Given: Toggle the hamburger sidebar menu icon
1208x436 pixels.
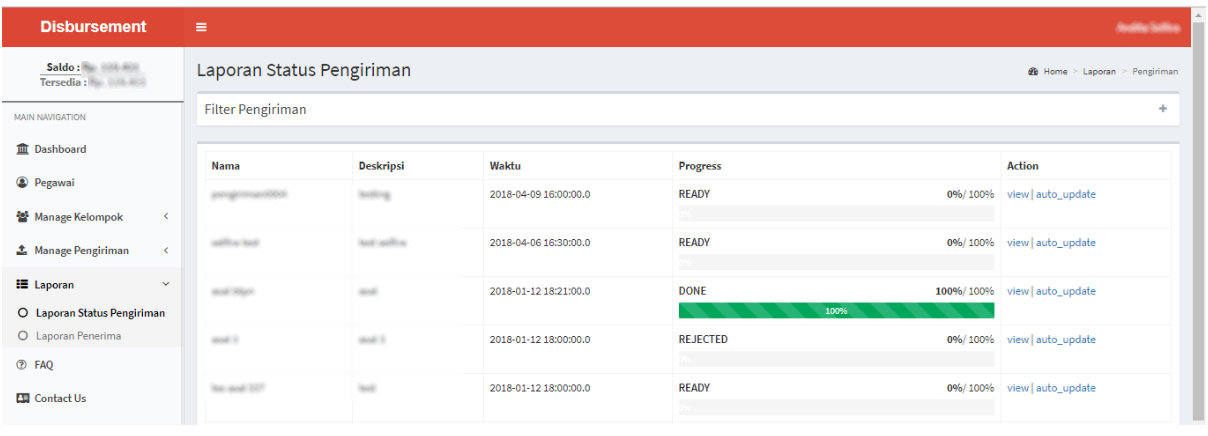Looking at the screenshot, I should pos(201,27).
